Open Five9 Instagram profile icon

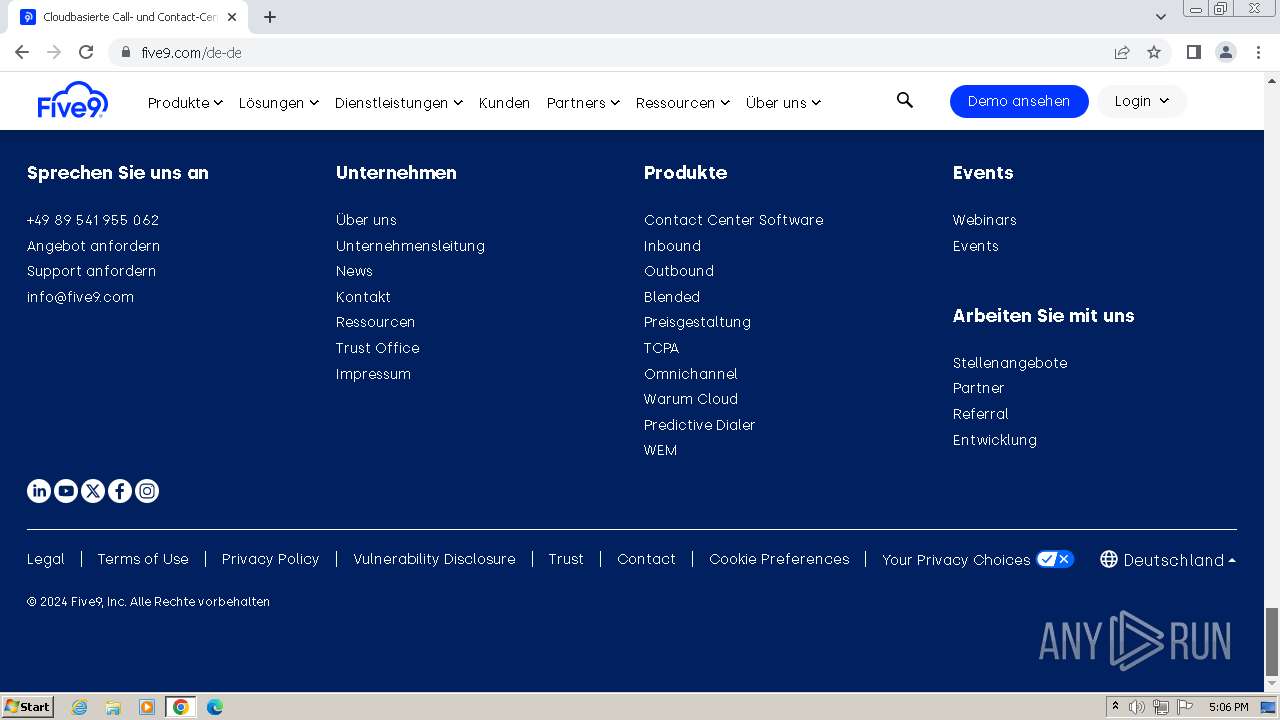147,491
